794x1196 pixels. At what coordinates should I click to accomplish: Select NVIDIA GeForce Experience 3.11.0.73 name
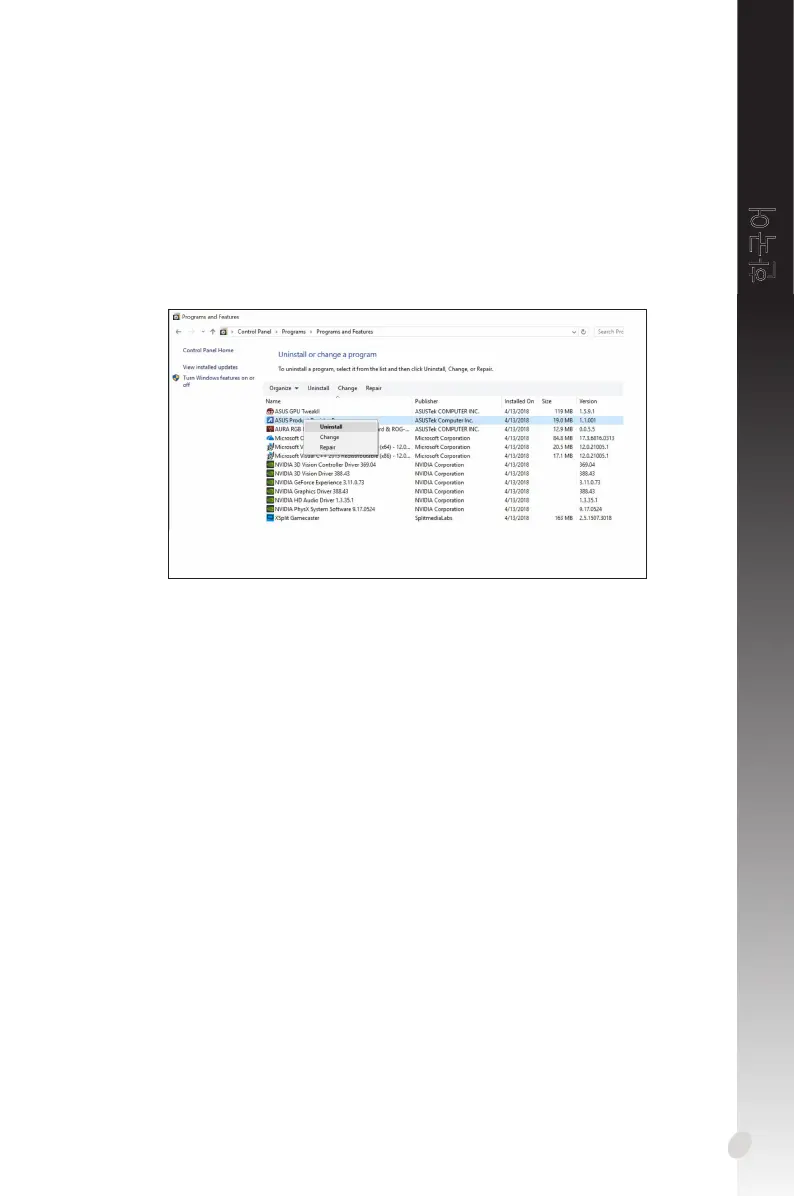[320, 483]
